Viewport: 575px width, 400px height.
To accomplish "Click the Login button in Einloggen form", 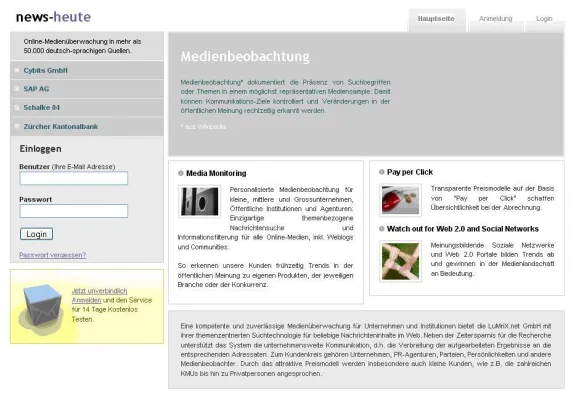I will click(x=36, y=234).
